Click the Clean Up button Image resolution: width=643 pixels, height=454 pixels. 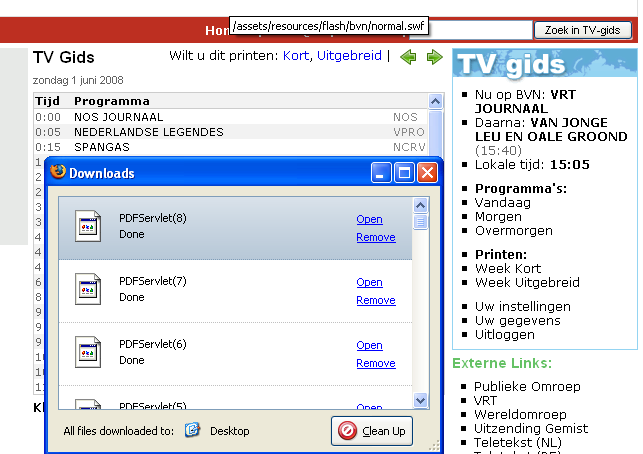372,431
